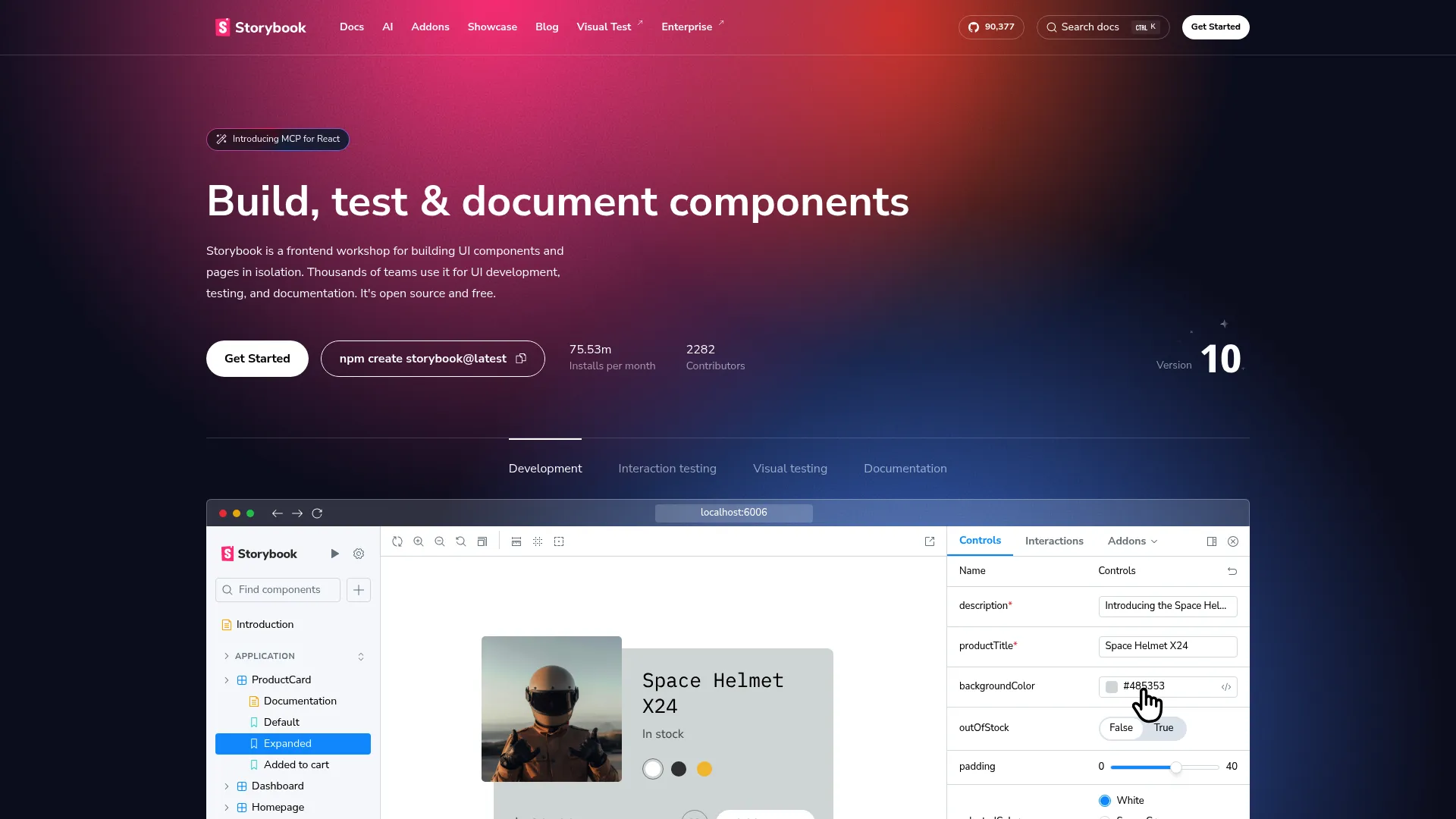Click the backgroundColor swatch #485353
The height and width of the screenshot is (819, 1456).
click(x=1112, y=687)
